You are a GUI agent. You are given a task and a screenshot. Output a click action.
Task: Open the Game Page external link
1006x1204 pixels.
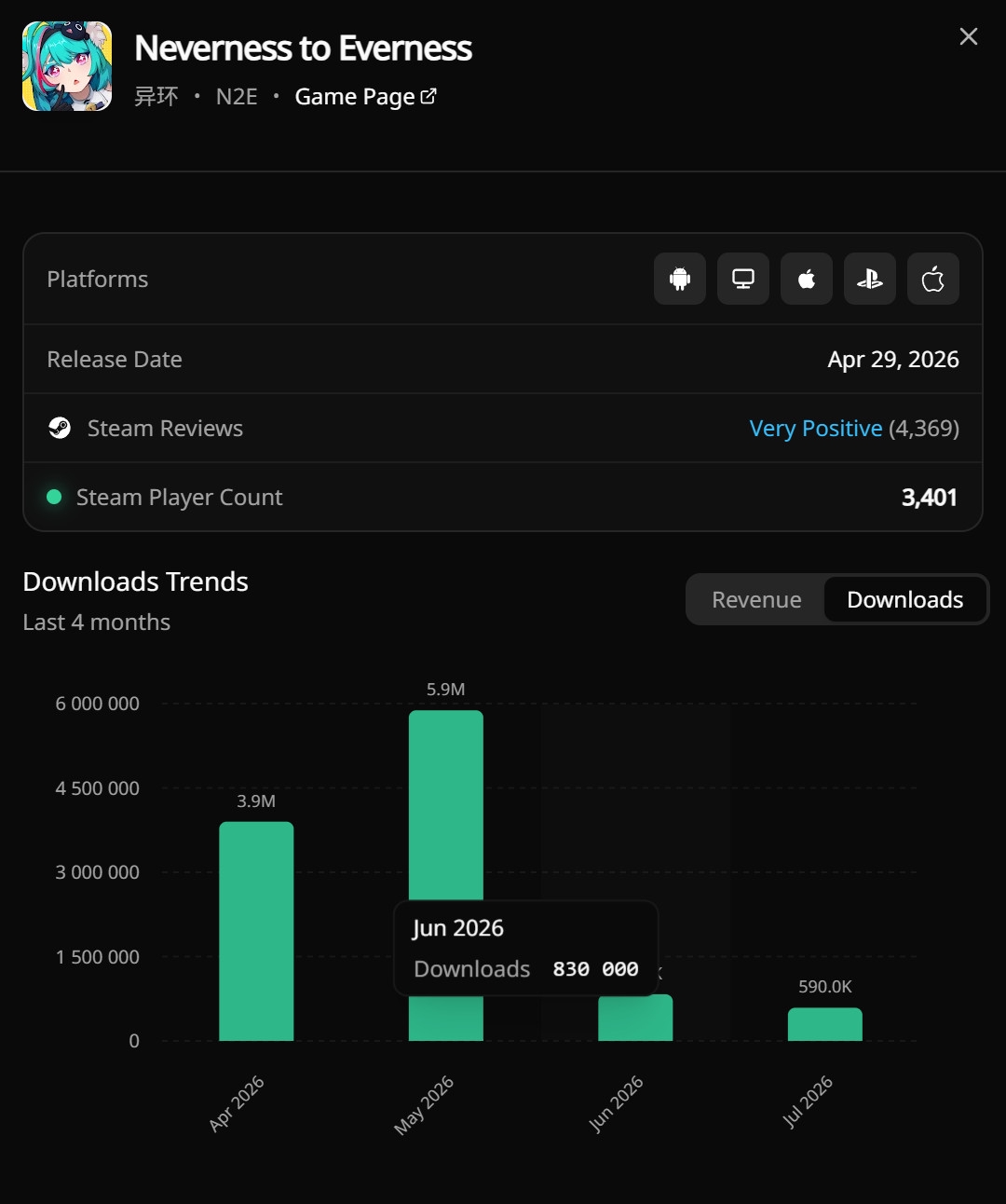pos(365,97)
